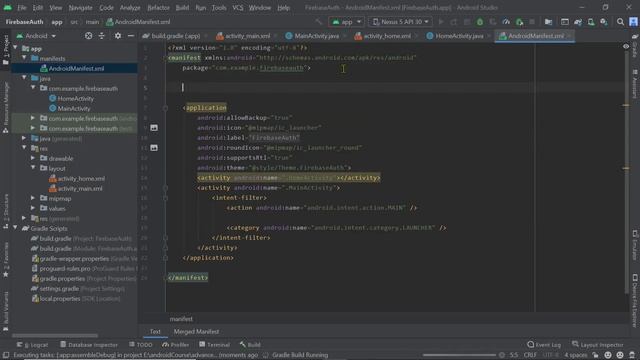Switch to HomeActivity.java editor tab
The image size is (640, 360).
455,36
